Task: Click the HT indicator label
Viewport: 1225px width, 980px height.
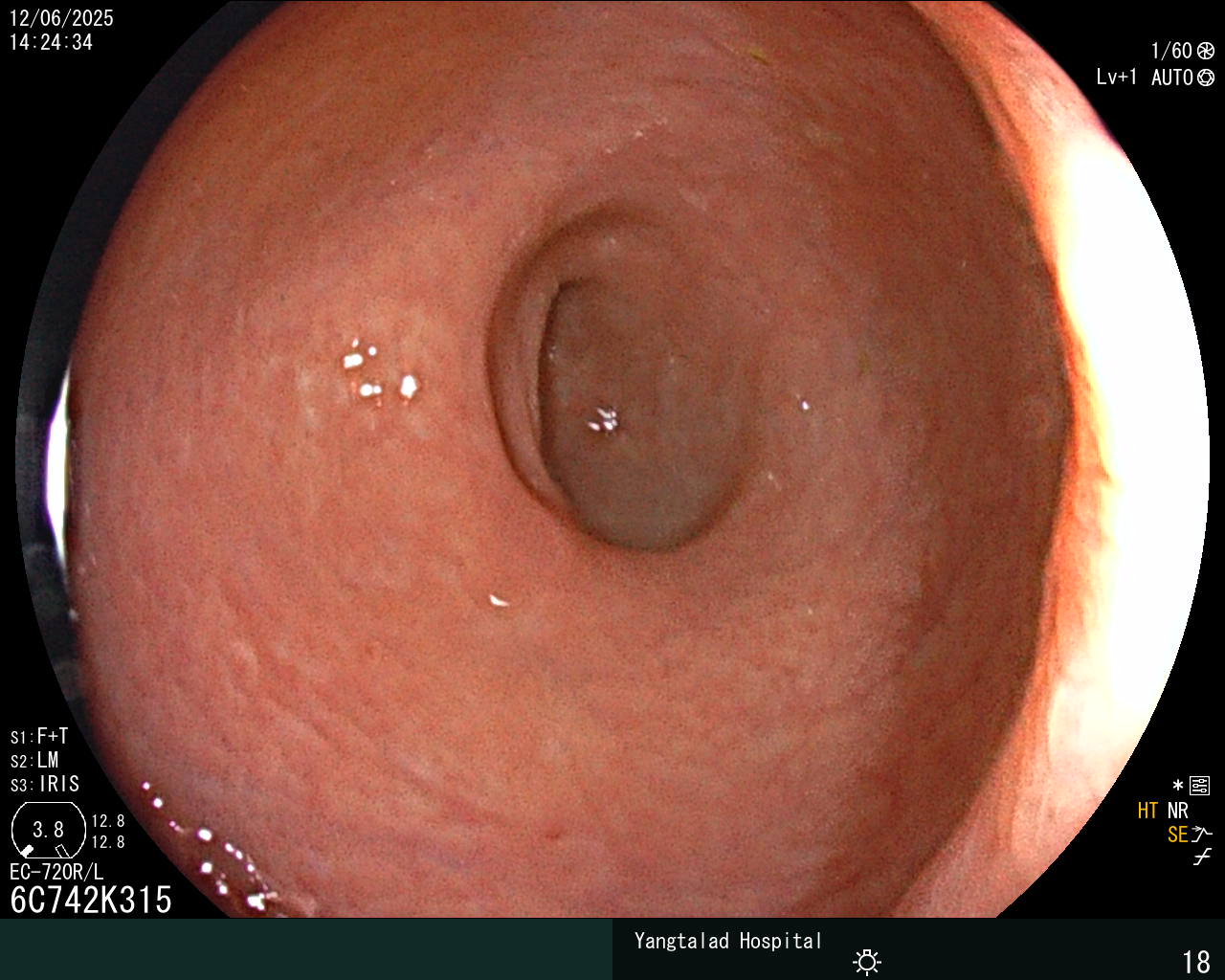Action: pyautogui.click(x=1147, y=812)
